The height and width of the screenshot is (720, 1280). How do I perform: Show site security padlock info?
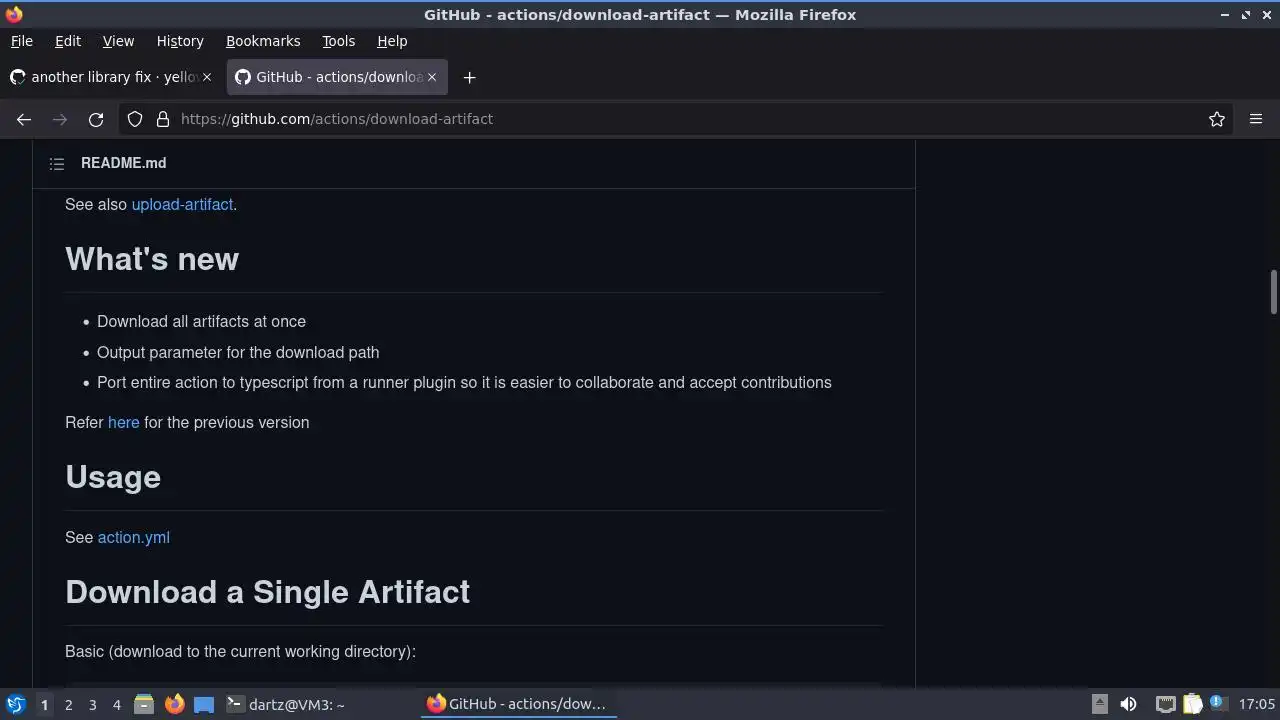tap(163, 119)
